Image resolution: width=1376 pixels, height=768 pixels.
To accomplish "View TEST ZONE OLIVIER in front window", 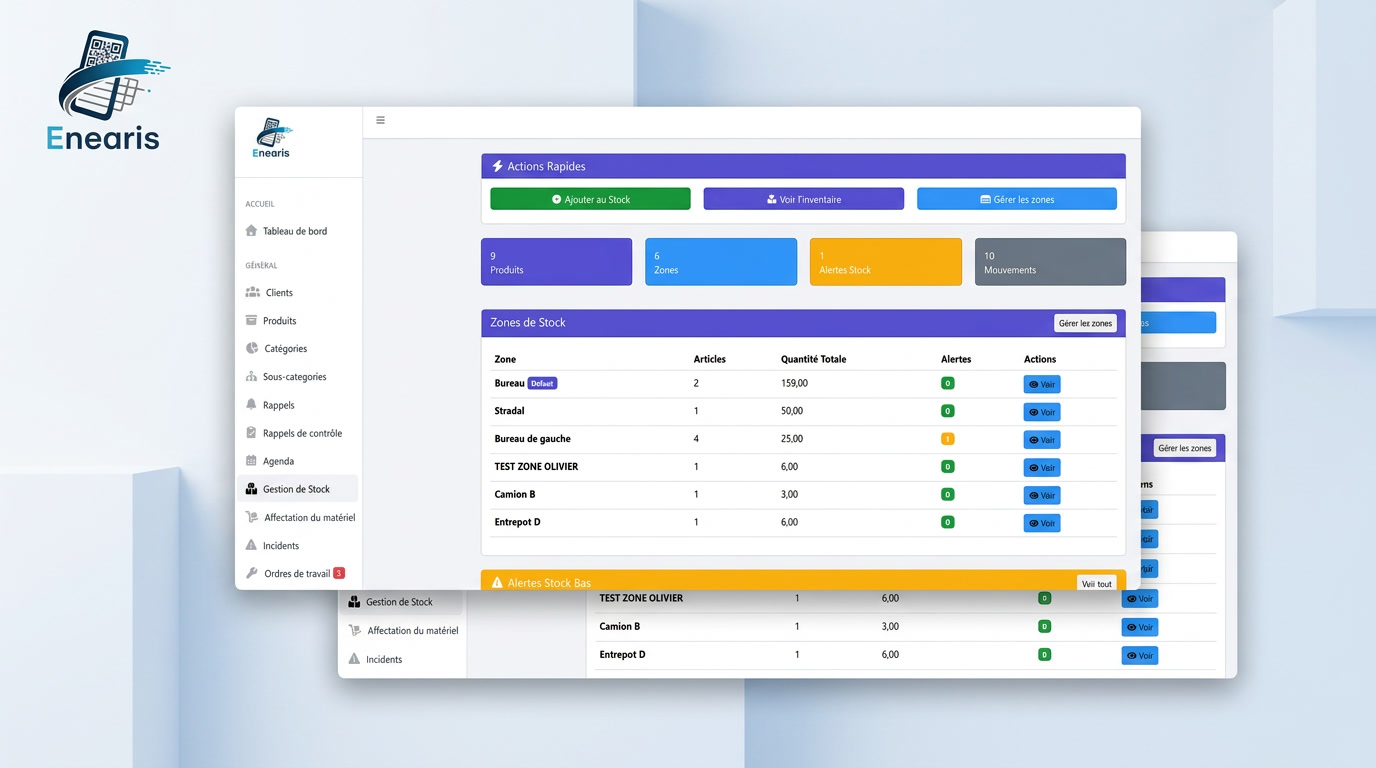I will tap(1041, 468).
